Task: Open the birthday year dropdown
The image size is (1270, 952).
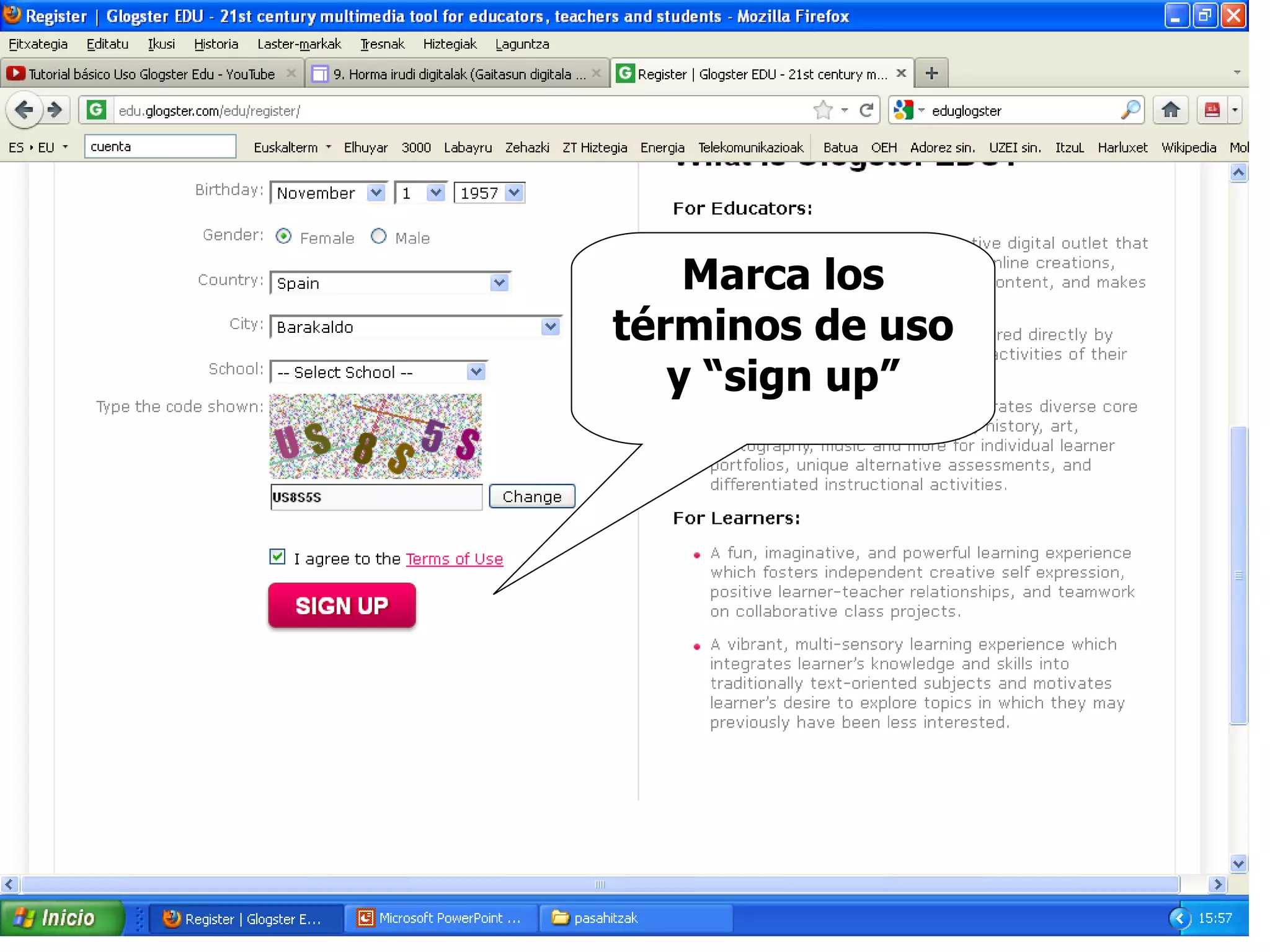Action: [514, 193]
